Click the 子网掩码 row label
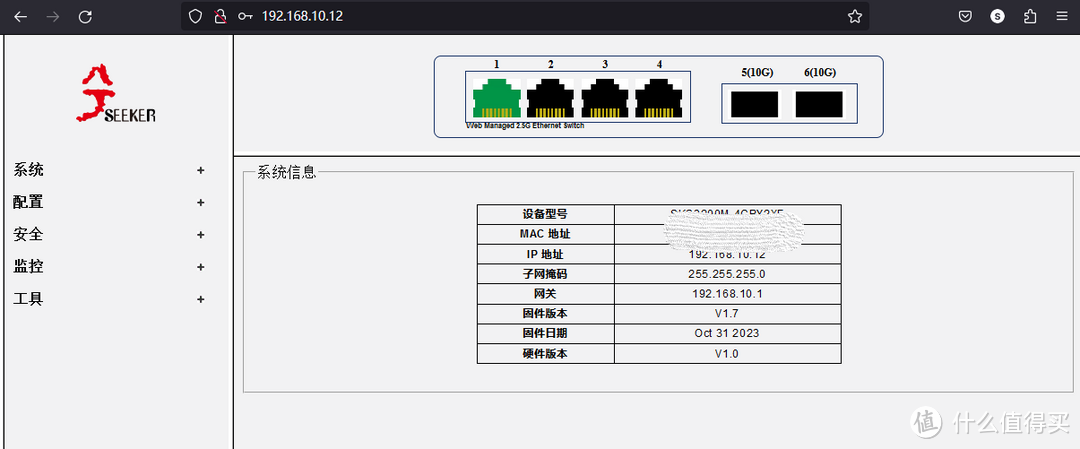Screen dimensions: 1080x449 pos(546,274)
